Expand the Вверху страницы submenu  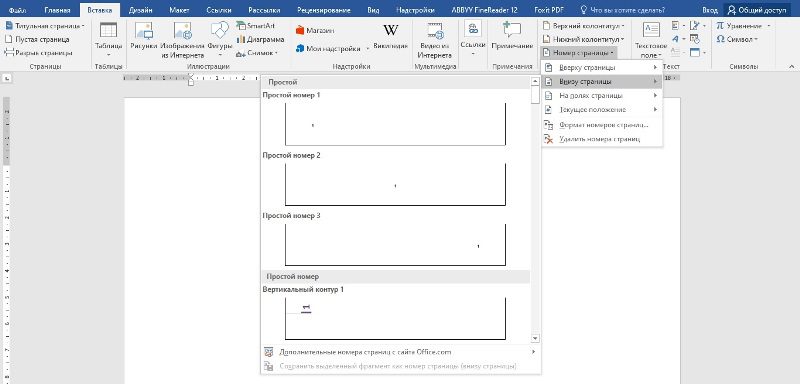pyautogui.click(x=602, y=67)
